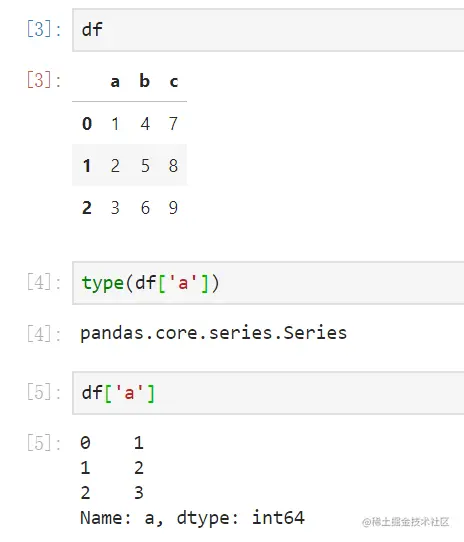Click the df['a'] code cell

(268, 393)
